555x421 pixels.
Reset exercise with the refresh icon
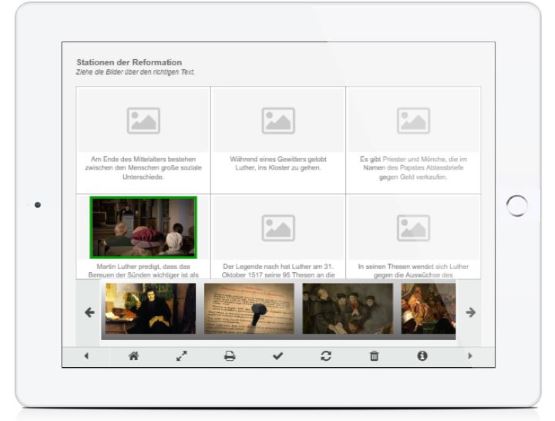[x=326, y=356]
